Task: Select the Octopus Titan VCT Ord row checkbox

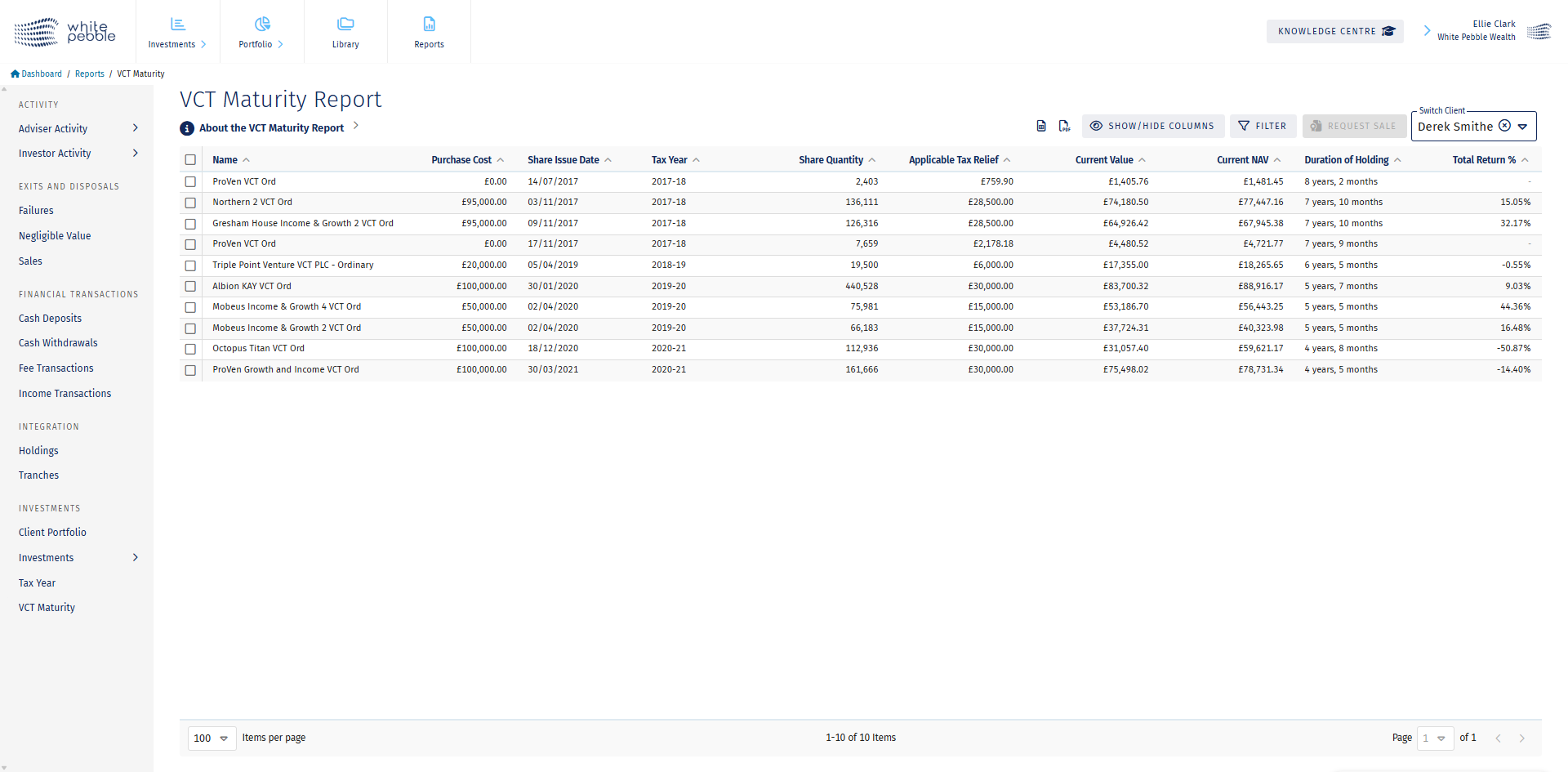Action: pyautogui.click(x=190, y=349)
